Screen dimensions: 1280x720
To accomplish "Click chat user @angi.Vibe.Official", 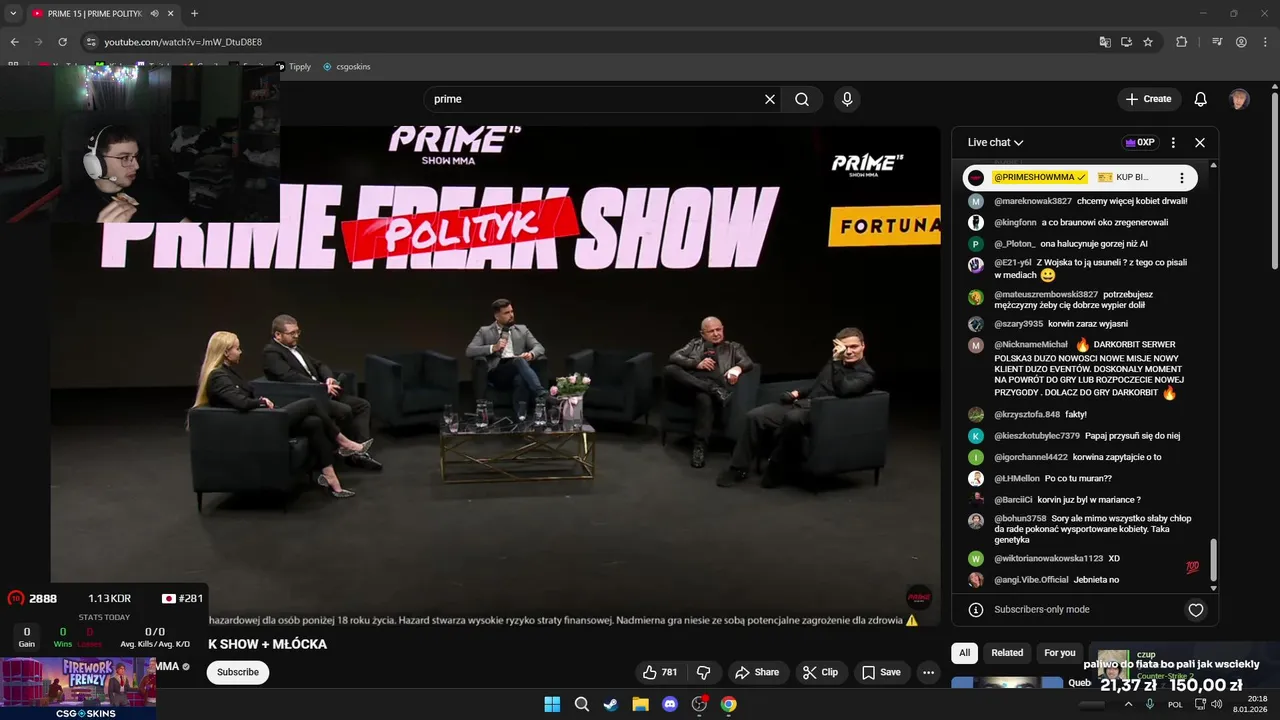I will click(1032, 580).
